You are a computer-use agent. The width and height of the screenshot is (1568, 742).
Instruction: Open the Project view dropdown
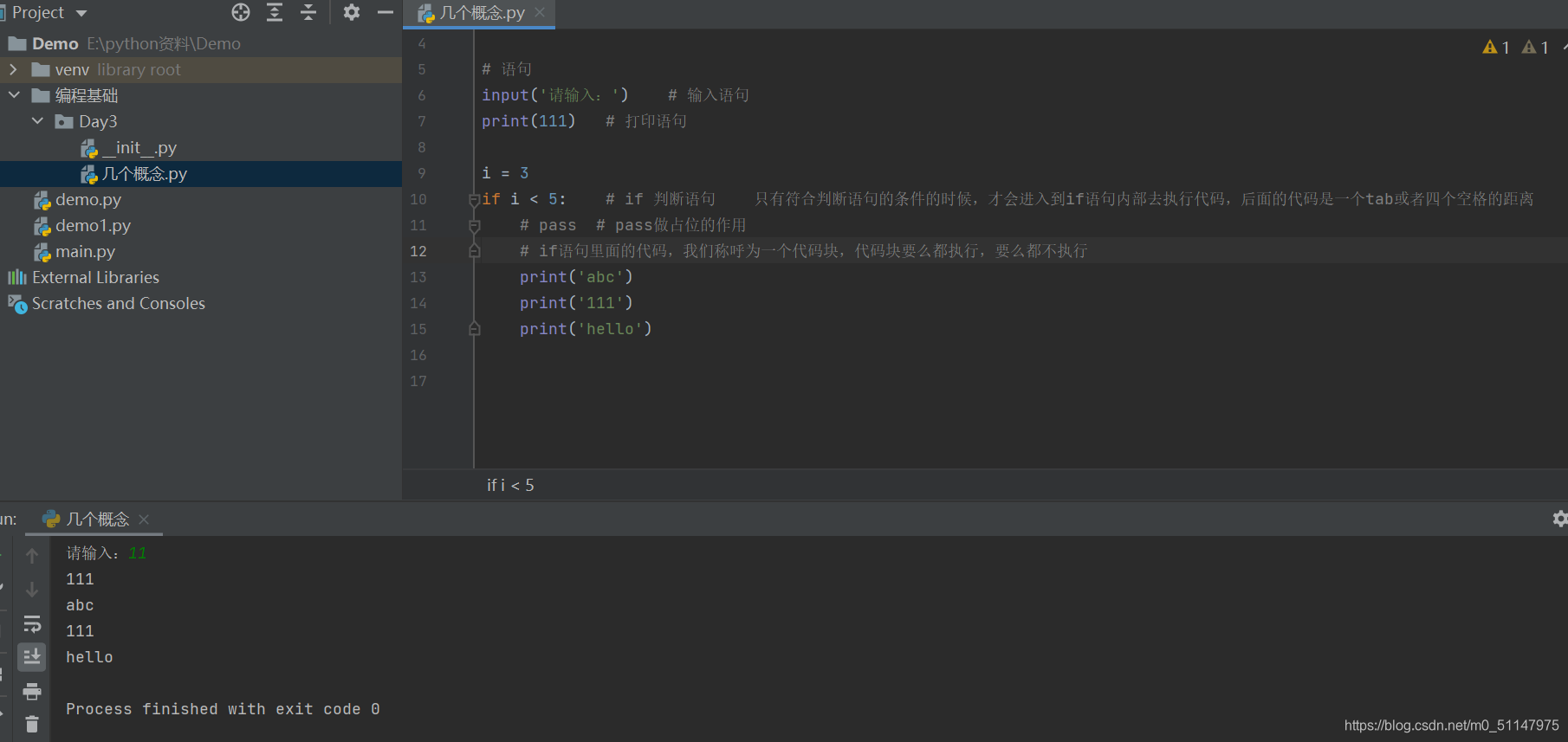[81, 13]
